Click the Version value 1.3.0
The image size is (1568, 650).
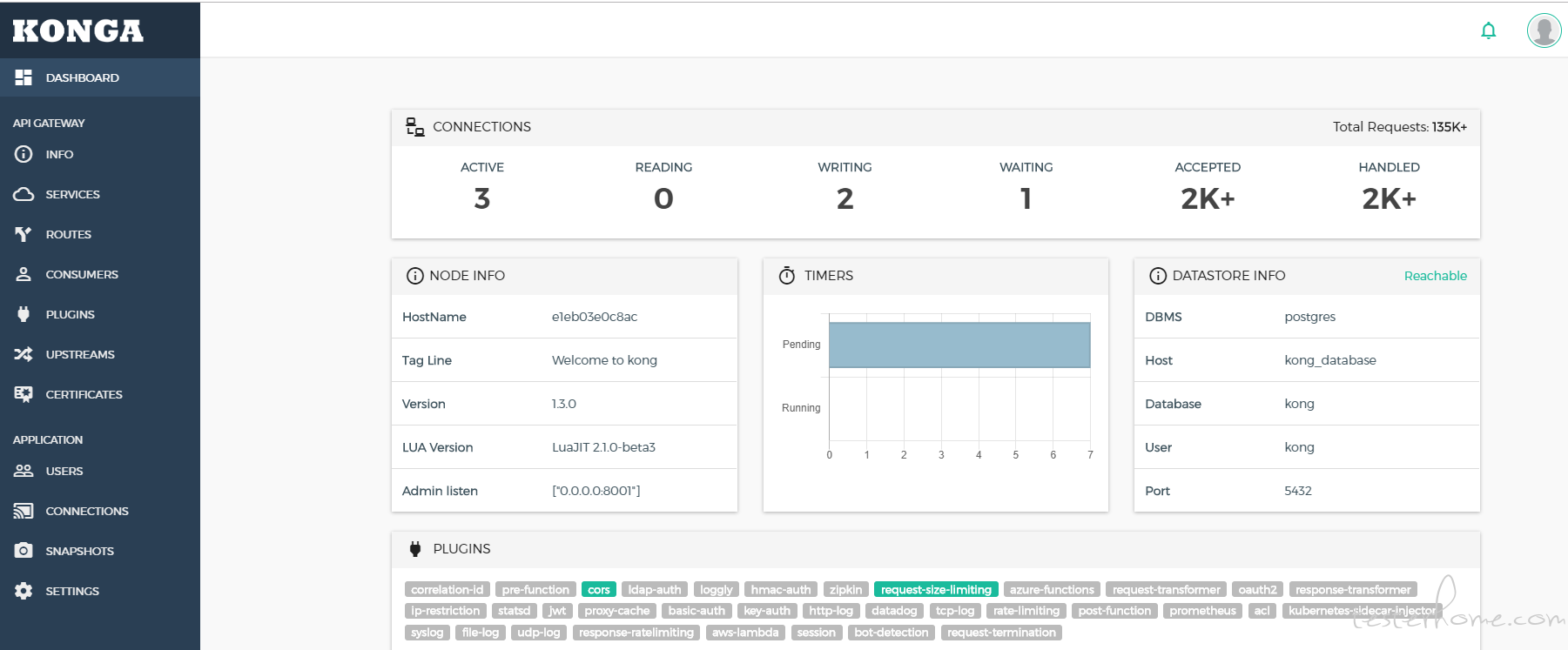tap(564, 404)
